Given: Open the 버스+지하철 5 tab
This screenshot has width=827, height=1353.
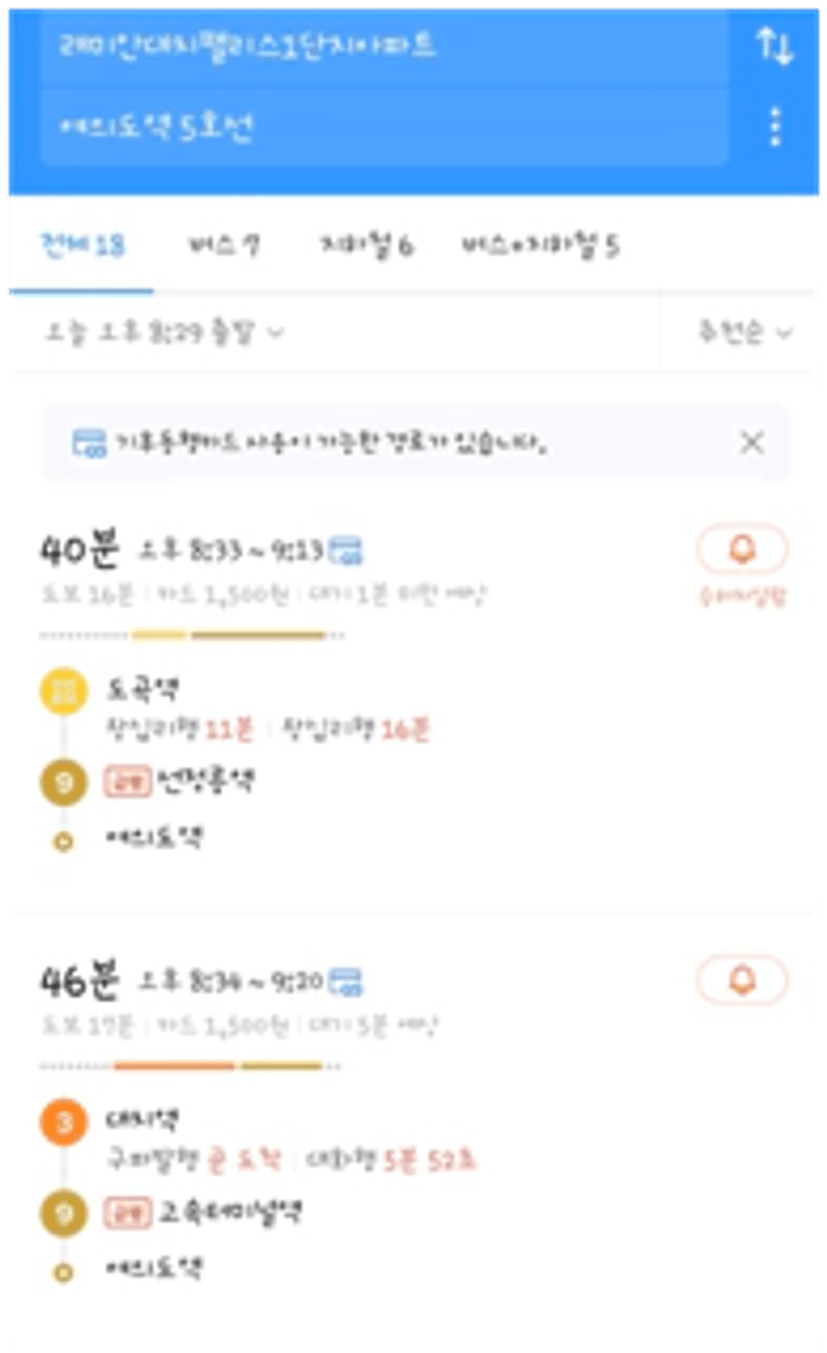Looking at the screenshot, I should 540,246.
